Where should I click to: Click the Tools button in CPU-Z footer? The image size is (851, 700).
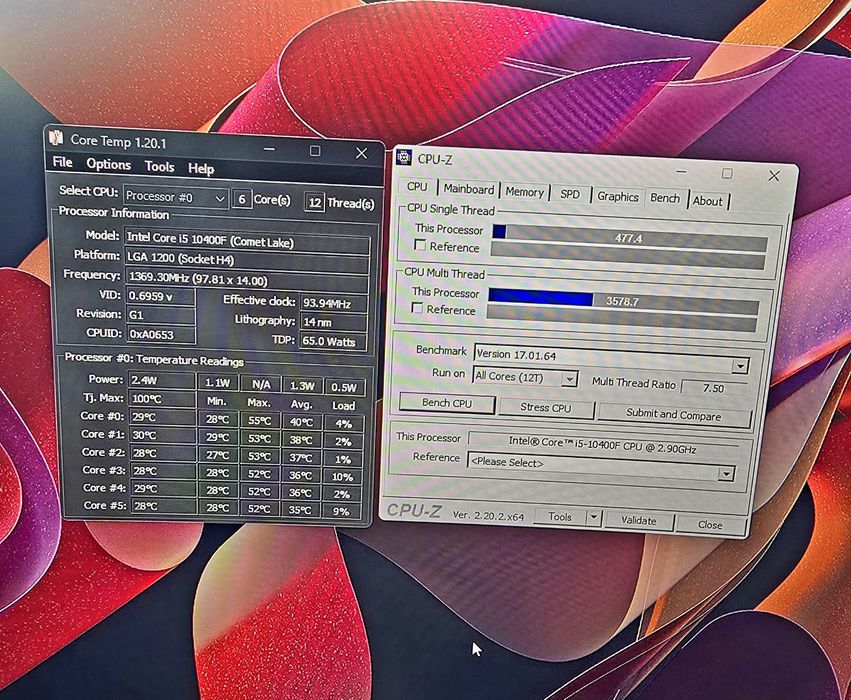[560, 517]
